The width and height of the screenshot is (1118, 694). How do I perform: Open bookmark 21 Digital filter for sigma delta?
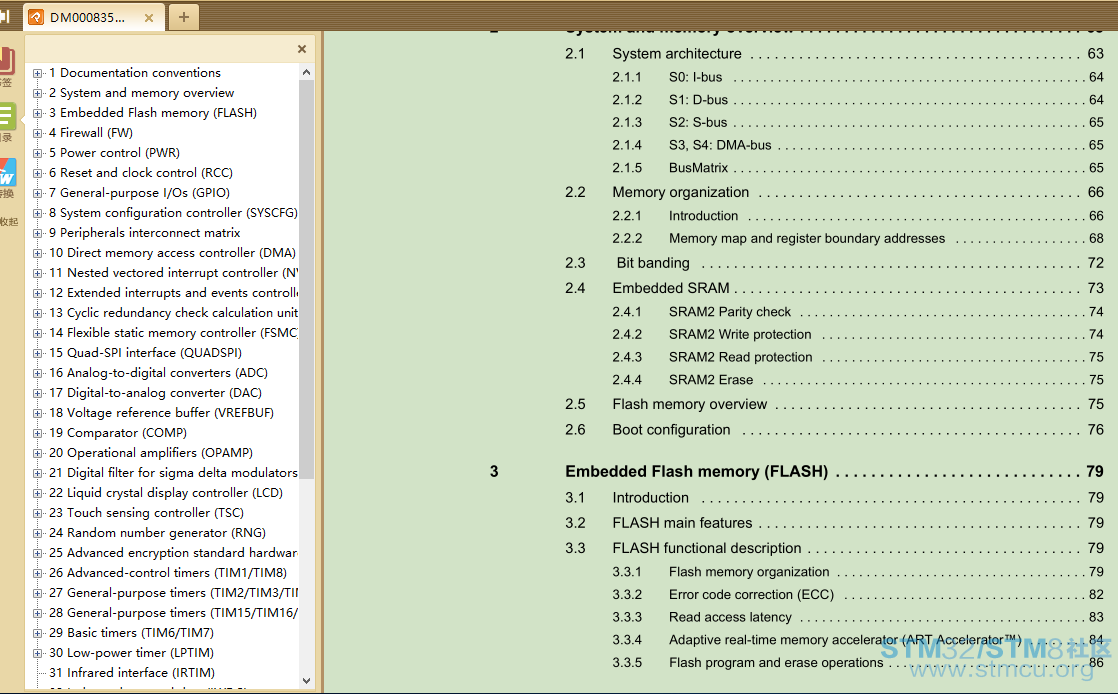point(173,472)
